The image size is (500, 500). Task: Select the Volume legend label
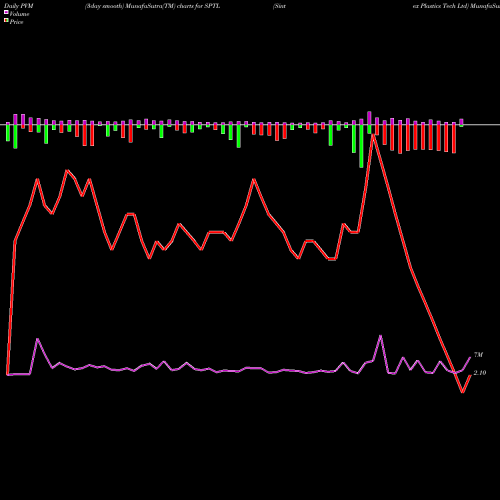[19, 14]
